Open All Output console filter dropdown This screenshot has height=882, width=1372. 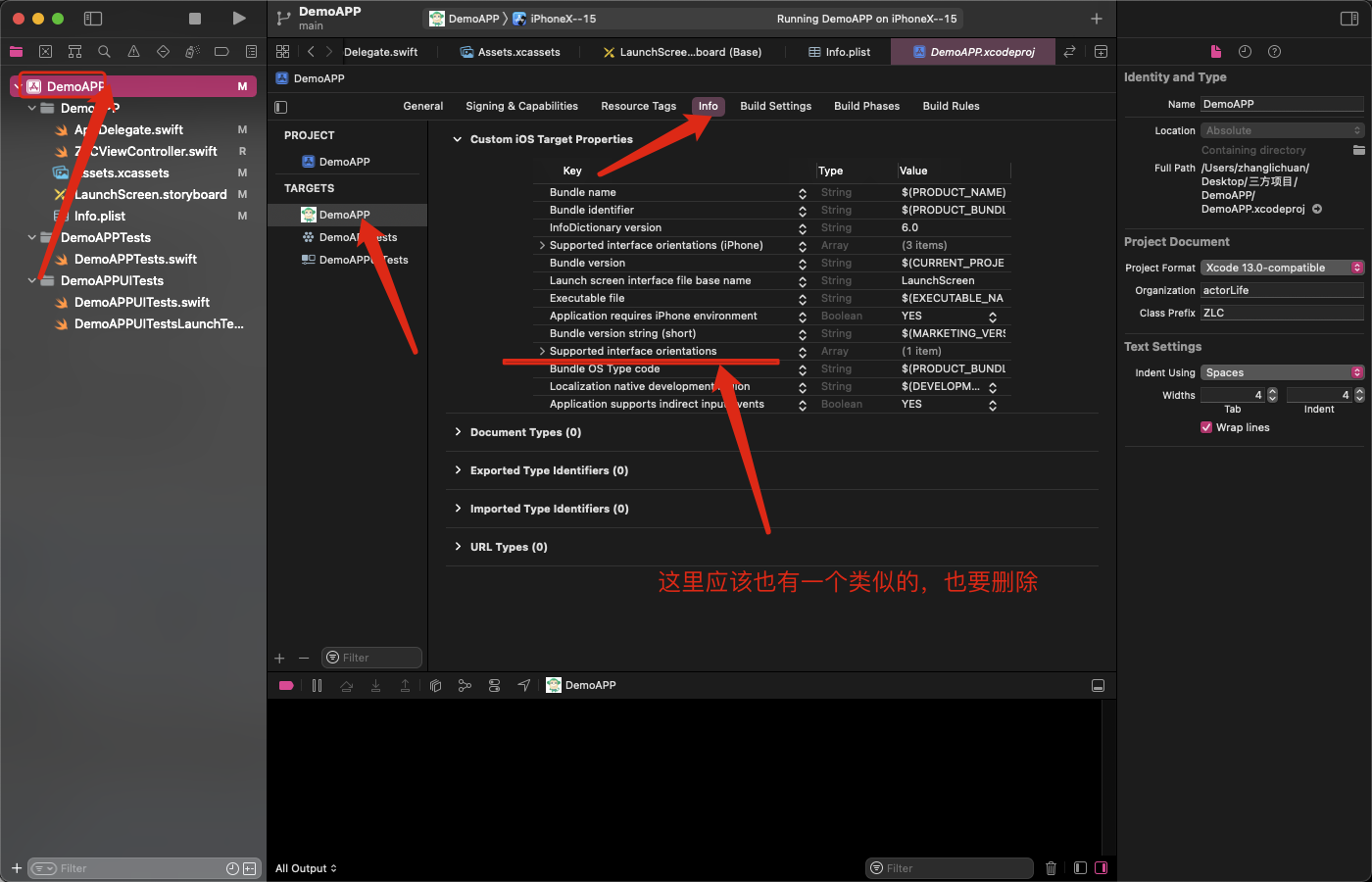coord(306,868)
